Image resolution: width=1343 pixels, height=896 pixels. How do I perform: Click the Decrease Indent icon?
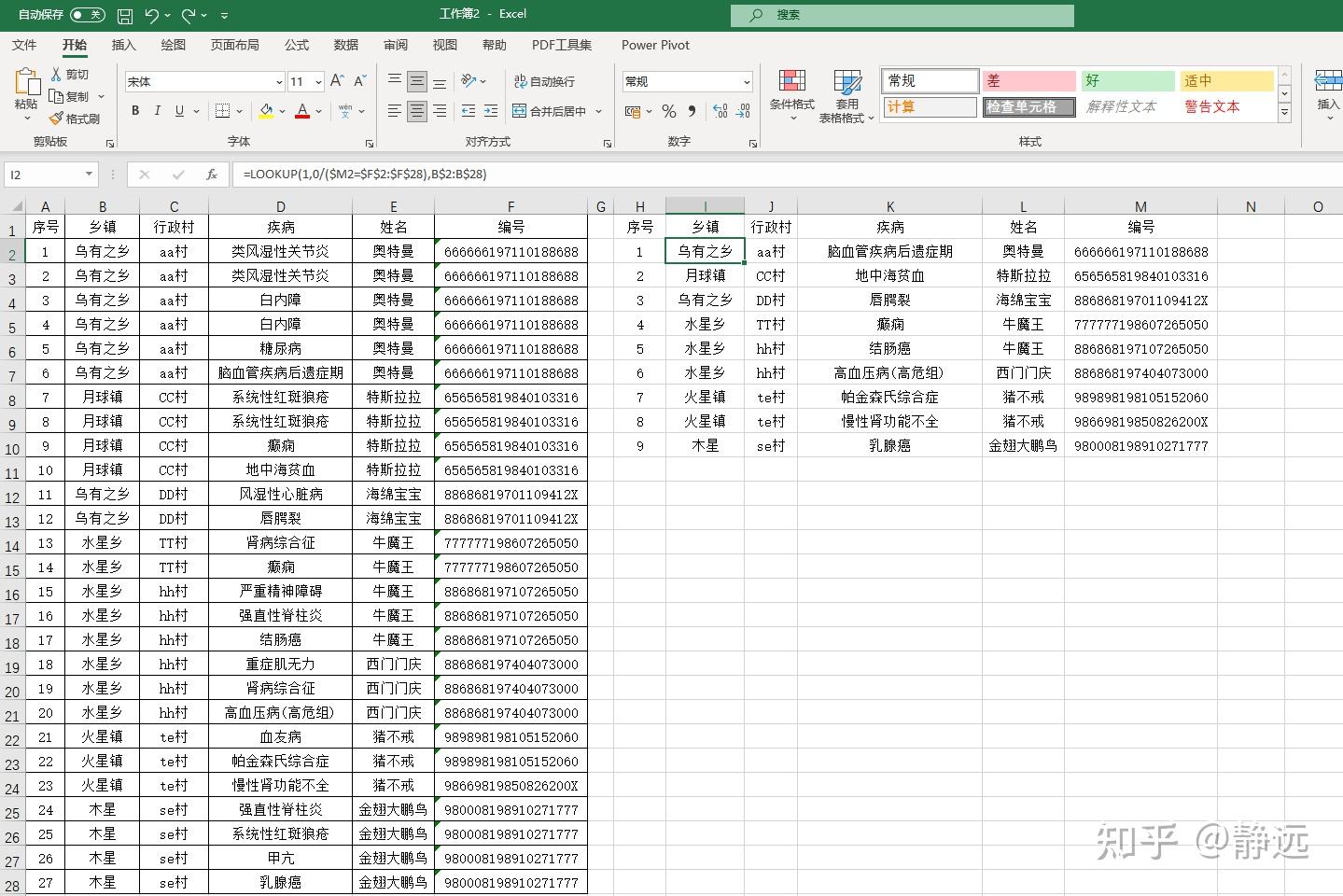pyautogui.click(x=469, y=111)
